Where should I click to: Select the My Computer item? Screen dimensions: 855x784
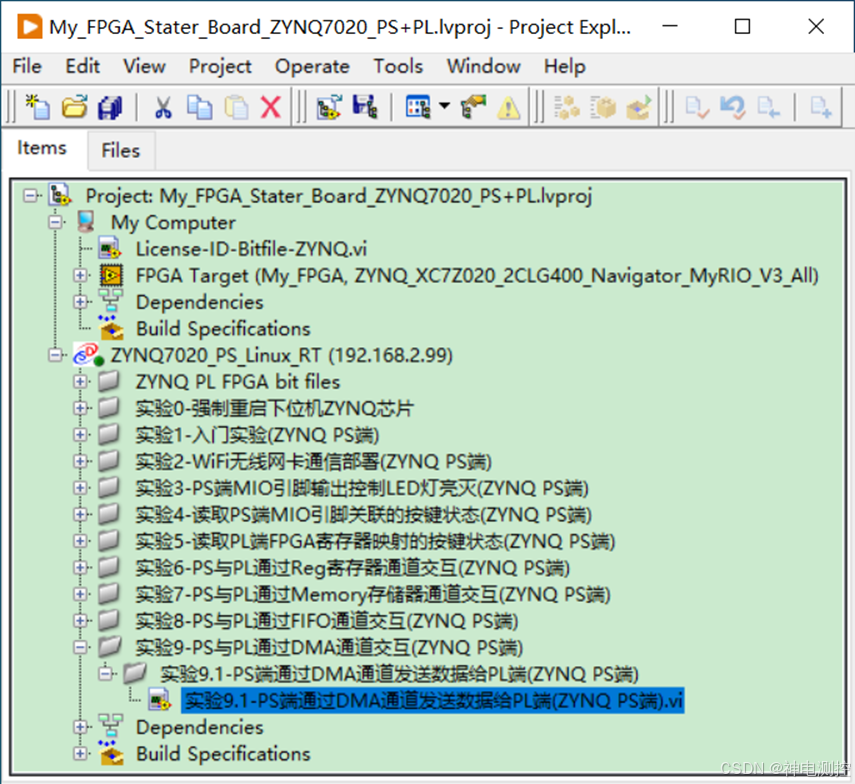tap(173, 222)
